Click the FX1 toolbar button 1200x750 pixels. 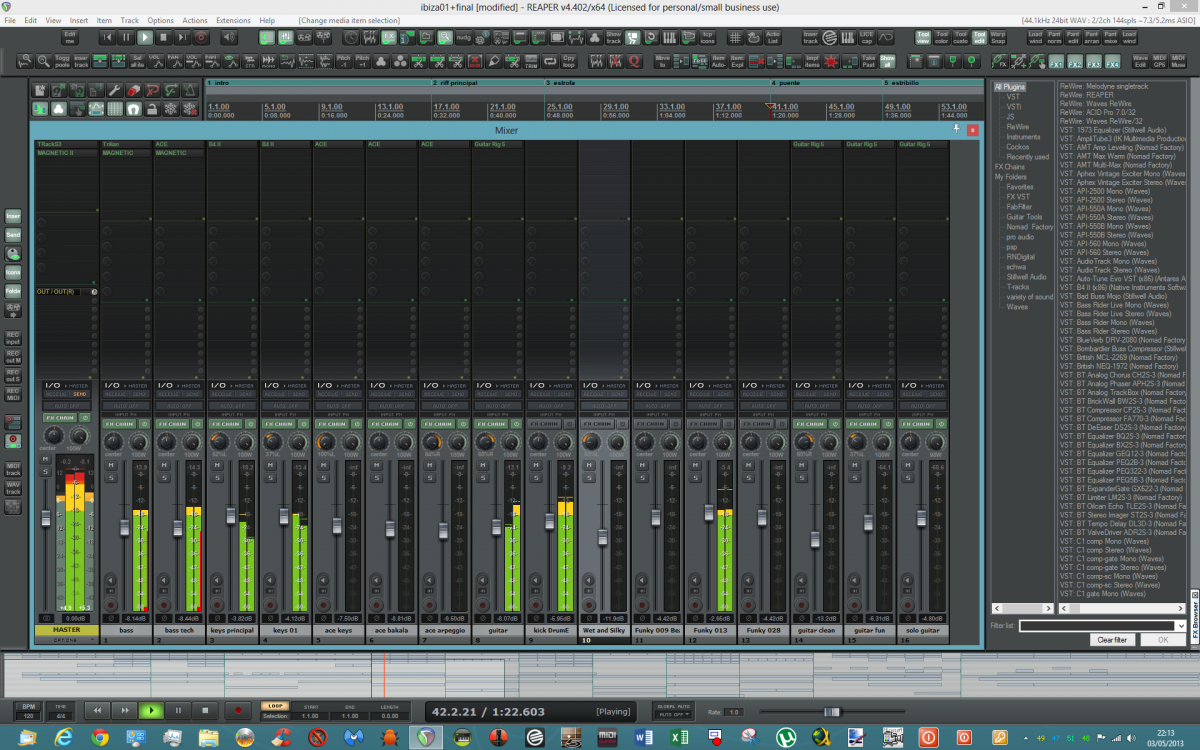pos(1055,61)
